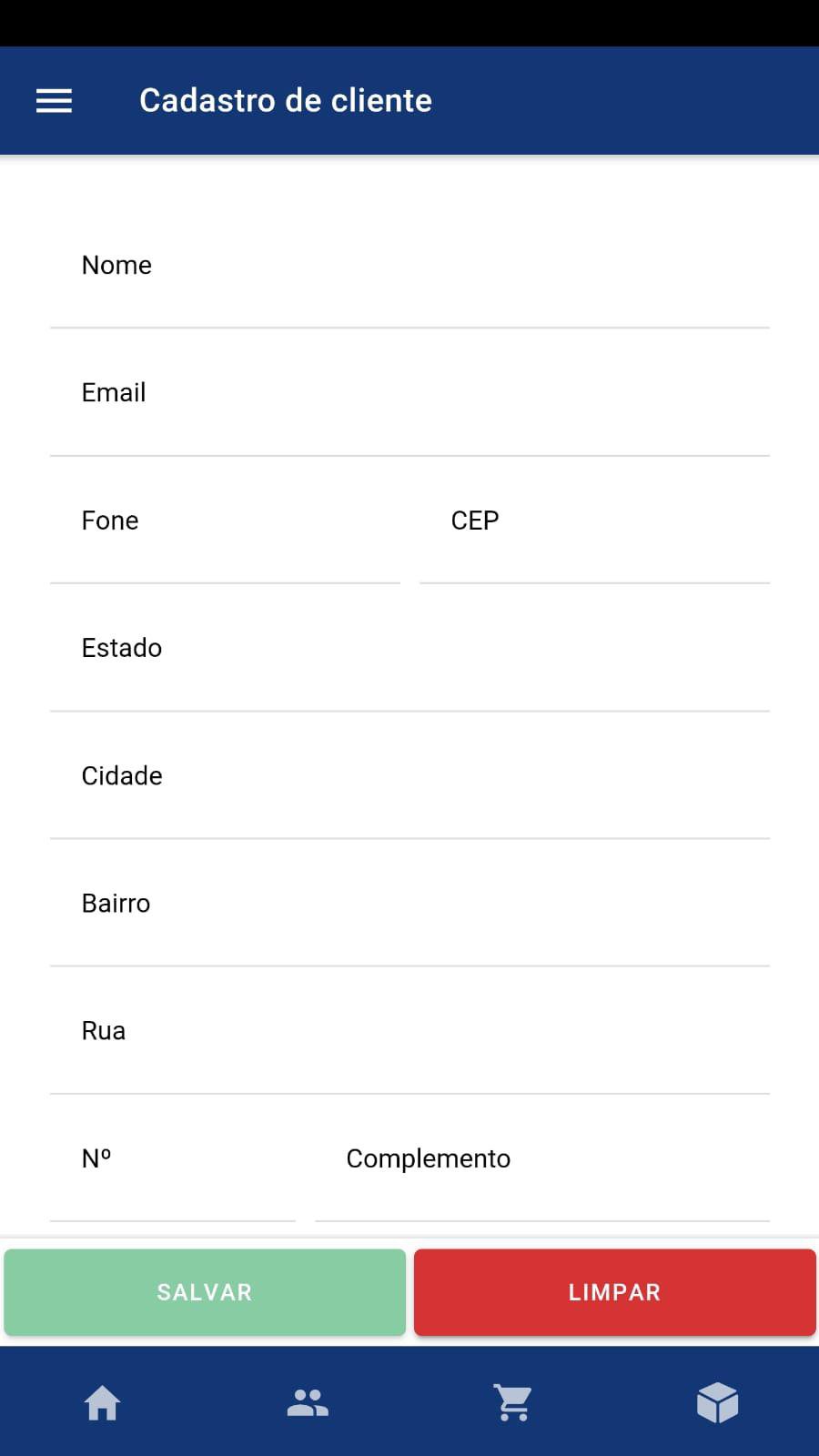
Task: Open the hamburger navigation menu
Action: (x=54, y=101)
